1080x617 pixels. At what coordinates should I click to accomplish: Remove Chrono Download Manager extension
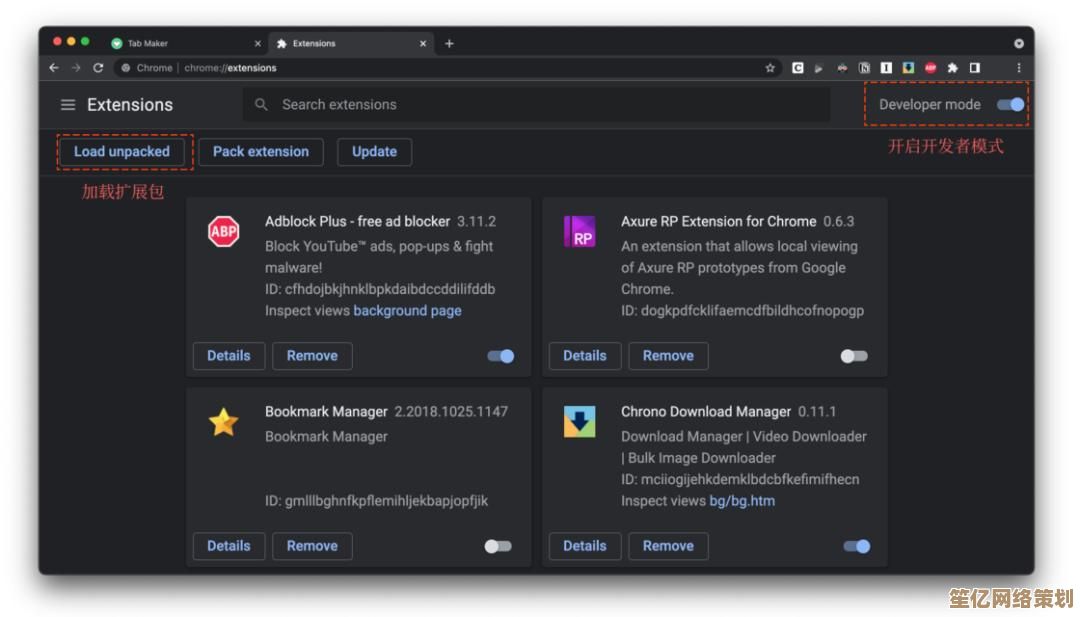668,546
